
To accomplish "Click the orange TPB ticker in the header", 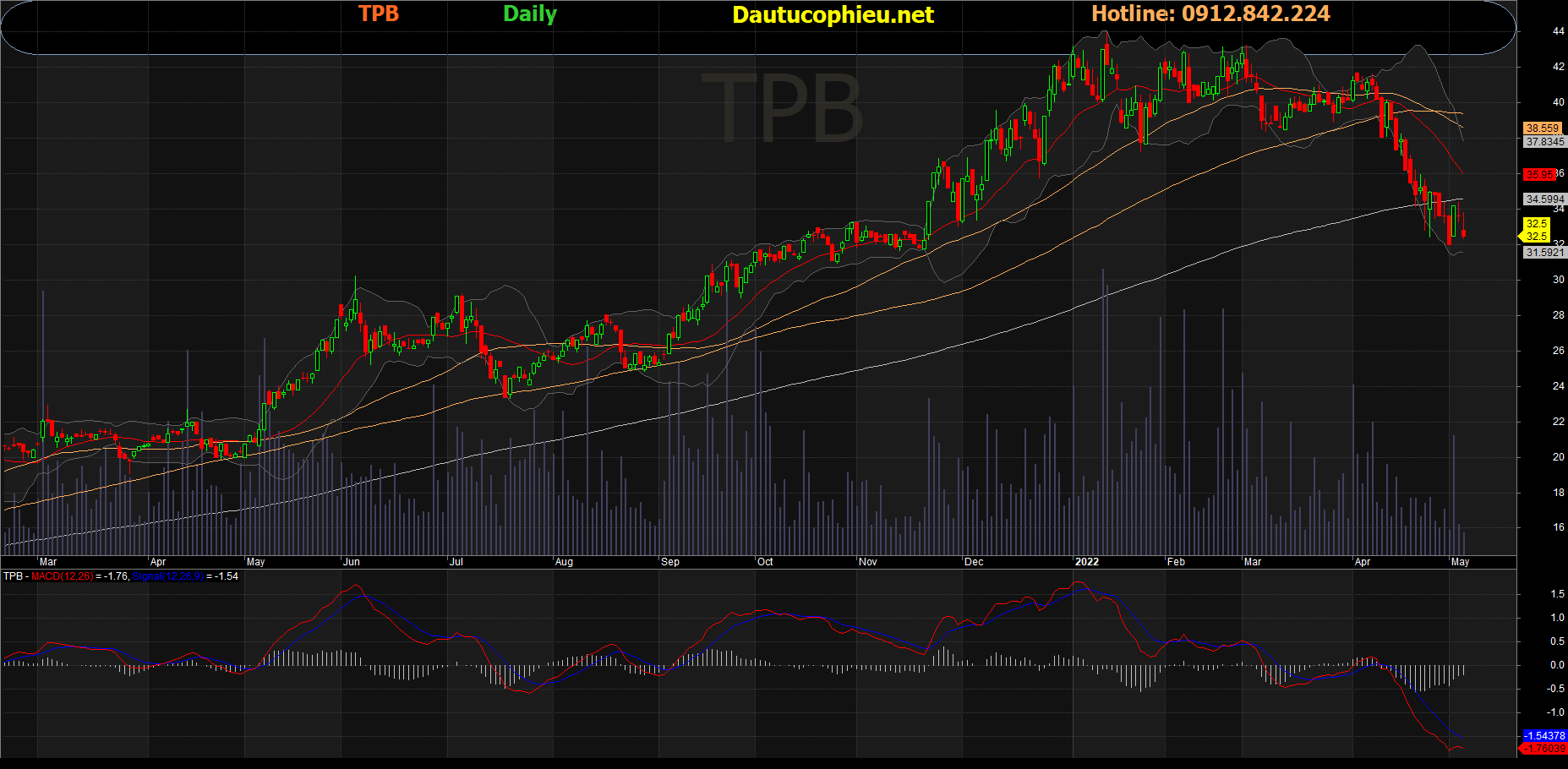I will click(378, 14).
